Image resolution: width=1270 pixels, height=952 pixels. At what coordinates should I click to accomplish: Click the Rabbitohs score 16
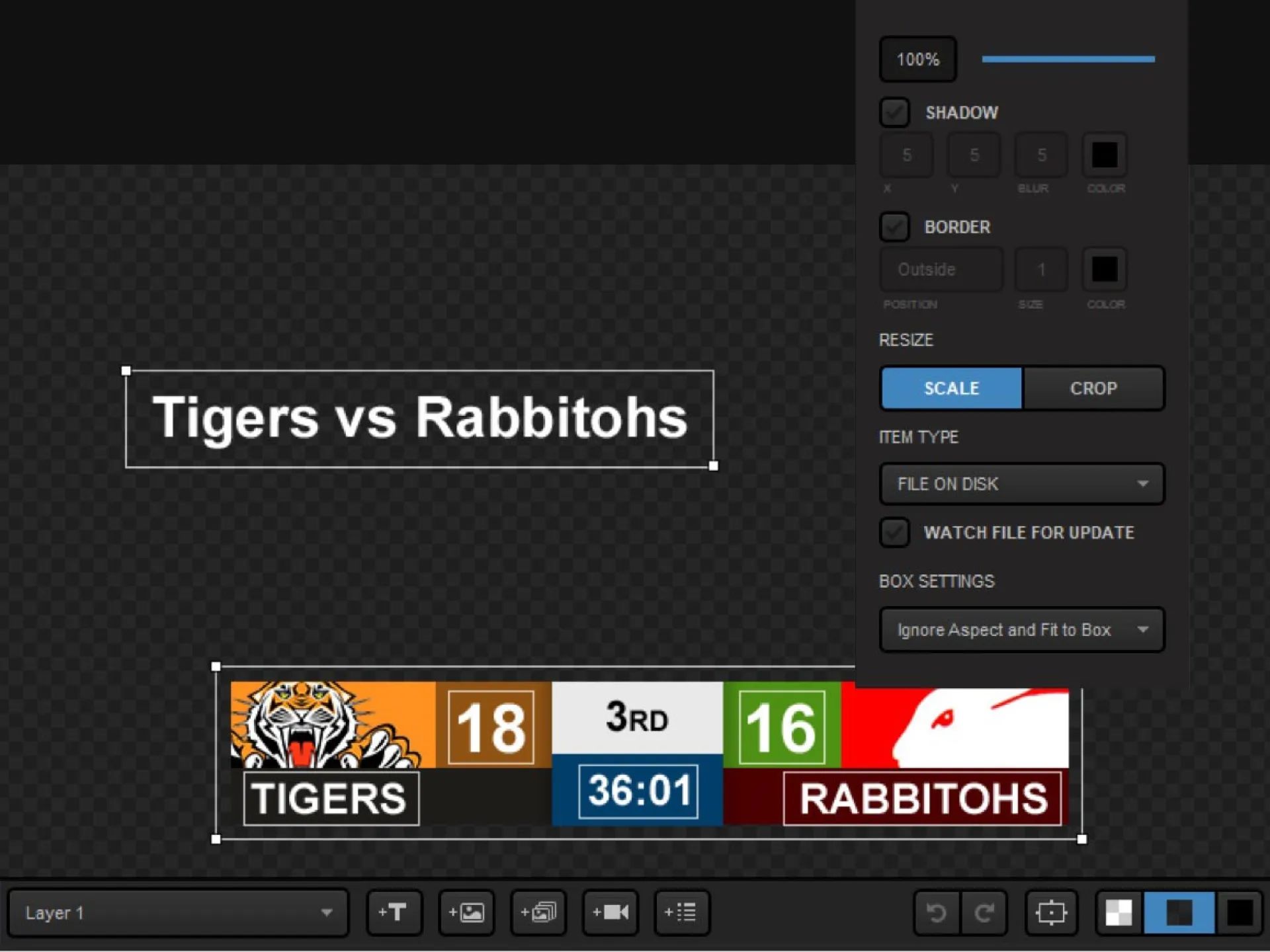(x=781, y=727)
